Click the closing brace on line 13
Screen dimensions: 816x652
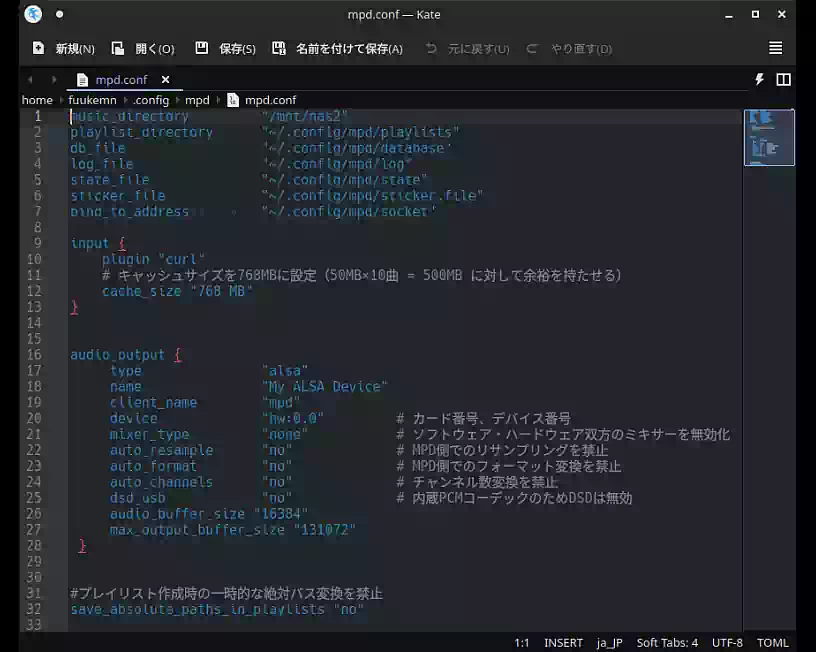click(x=74, y=307)
